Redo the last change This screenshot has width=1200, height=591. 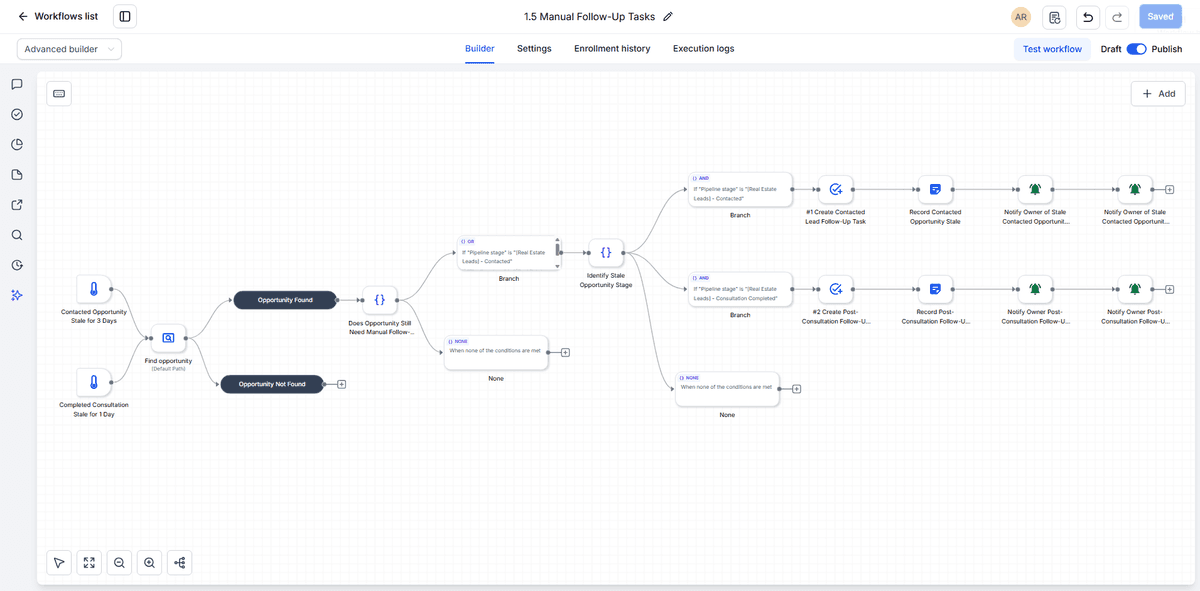pos(1118,16)
